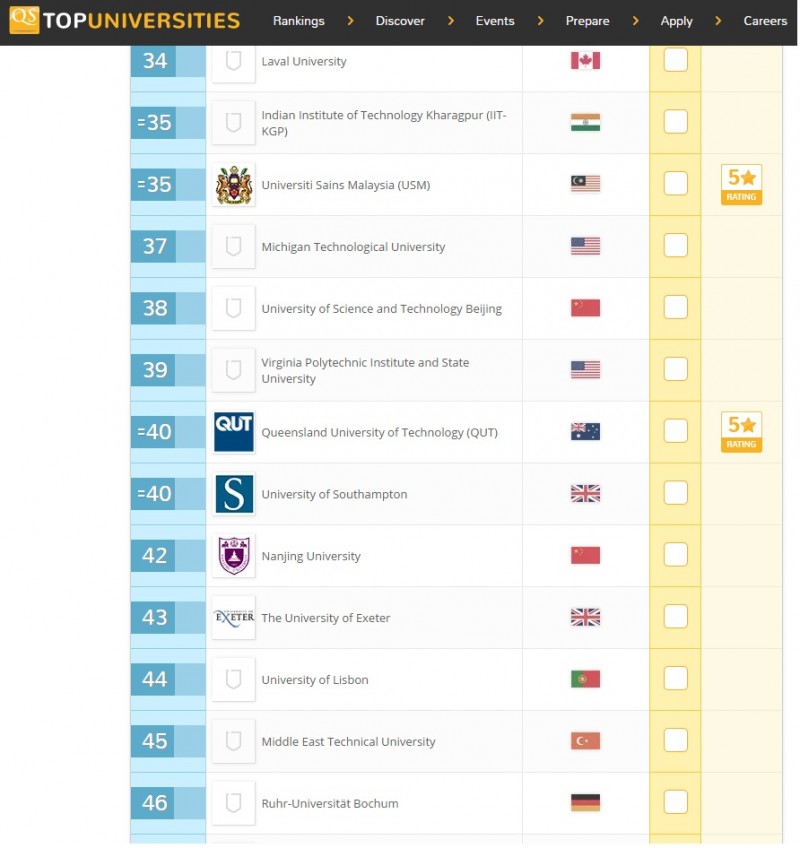Click 5-star rating badge for QUT
The width and height of the screenshot is (800, 848).
(x=741, y=432)
